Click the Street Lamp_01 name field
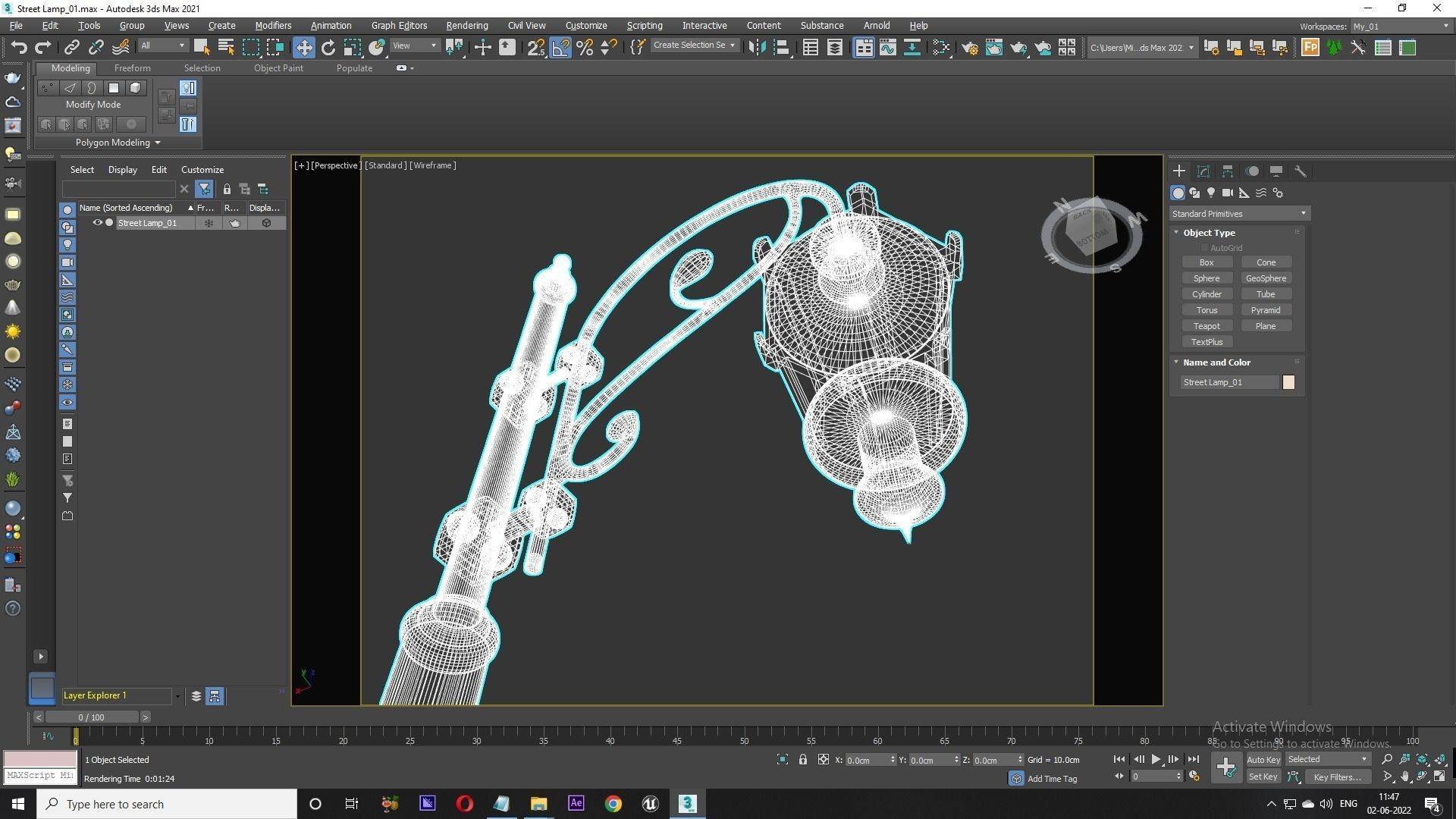Screen dimensions: 1456x819 click(1228, 382)
